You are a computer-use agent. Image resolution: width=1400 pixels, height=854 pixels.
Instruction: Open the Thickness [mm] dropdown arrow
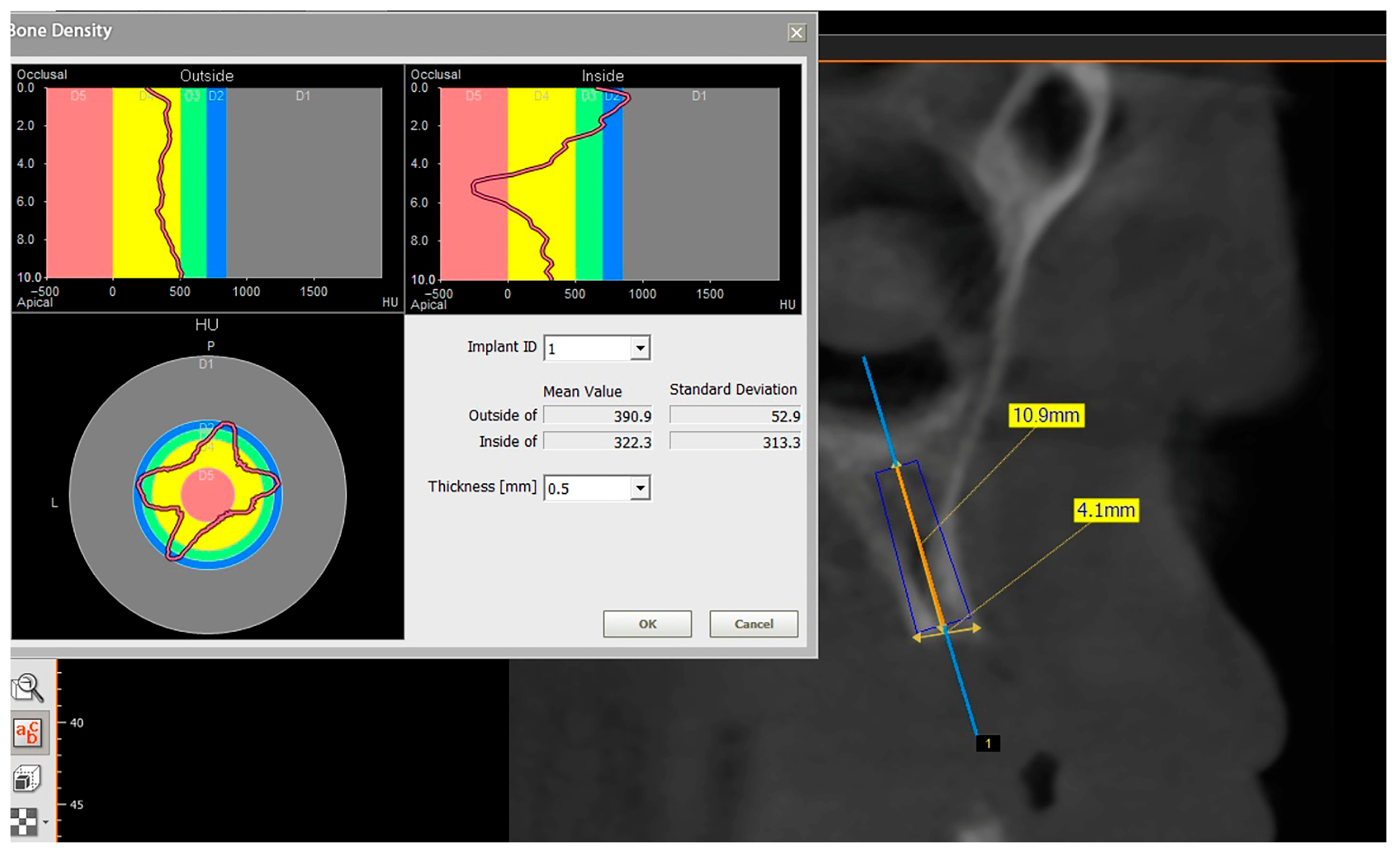click(x=640, y=489)
